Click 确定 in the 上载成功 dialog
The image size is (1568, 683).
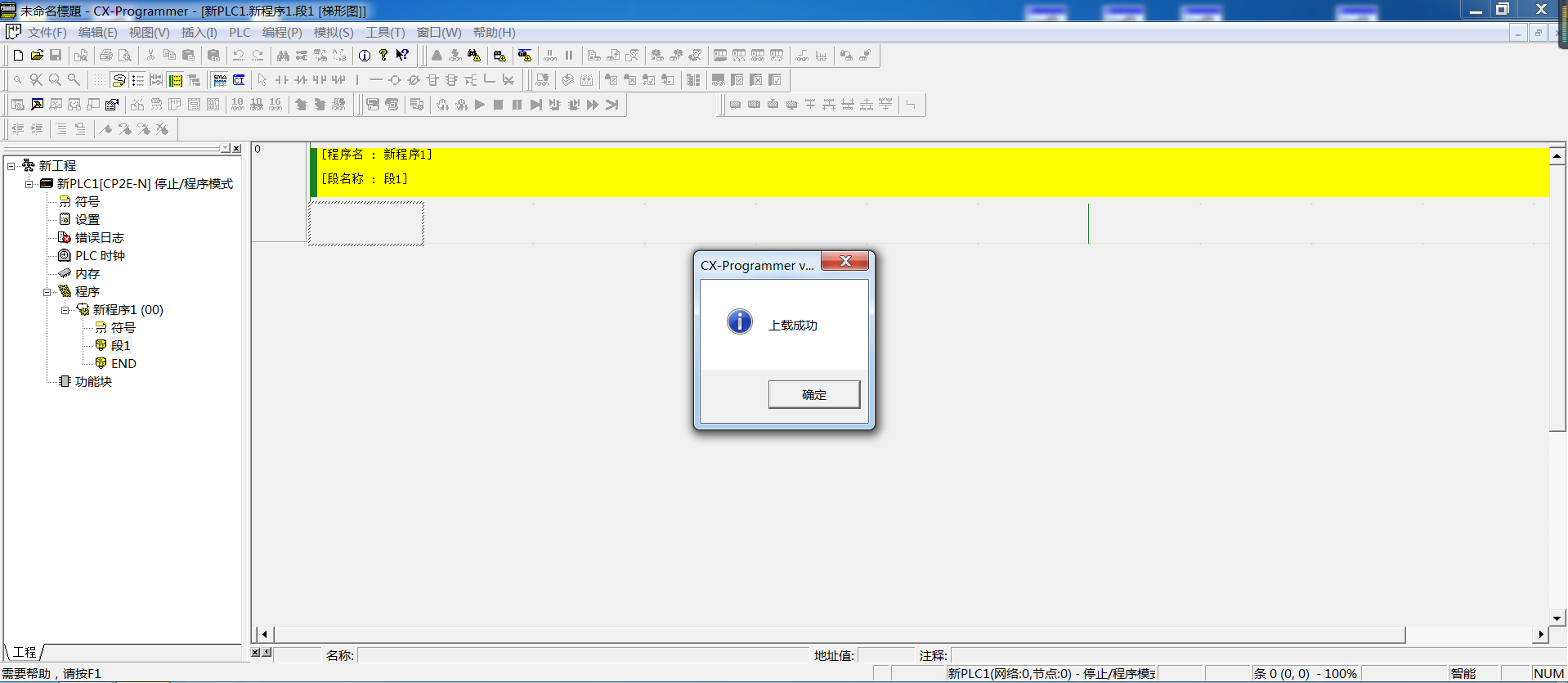[814, 394]
